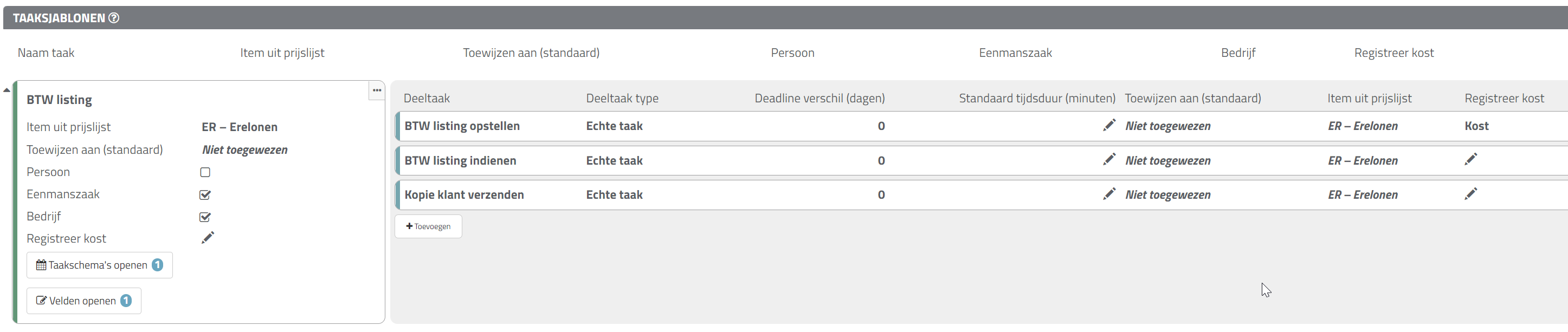Open Taakschema's openen
Image resolution: width=1568 pixels, height=332 pixels.
[x=100, y=265]
